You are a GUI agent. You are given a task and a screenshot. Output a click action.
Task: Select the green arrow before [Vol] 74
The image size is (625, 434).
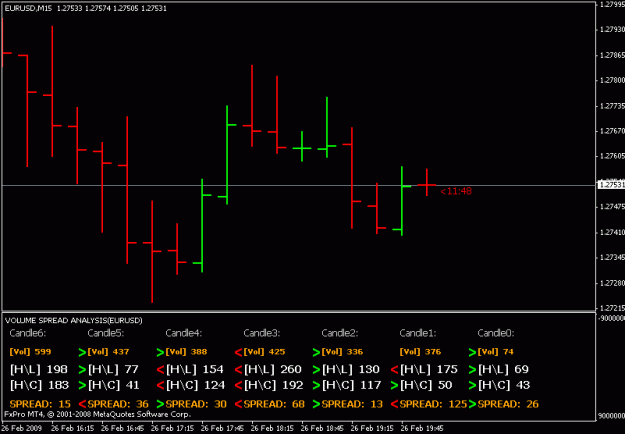[472, 352]
